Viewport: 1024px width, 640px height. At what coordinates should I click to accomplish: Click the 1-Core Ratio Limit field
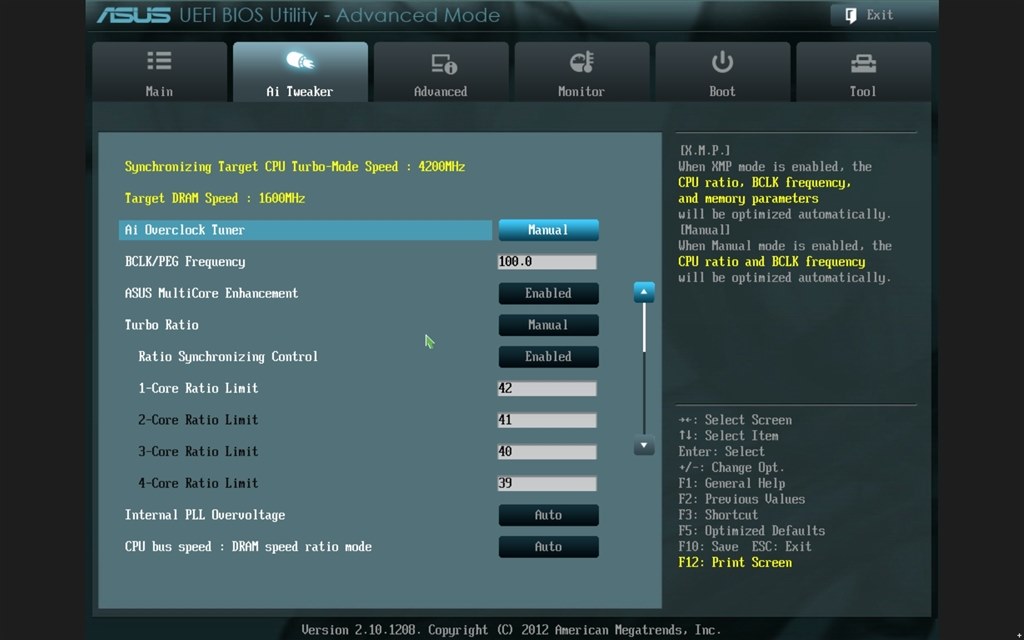pos(547,389)
